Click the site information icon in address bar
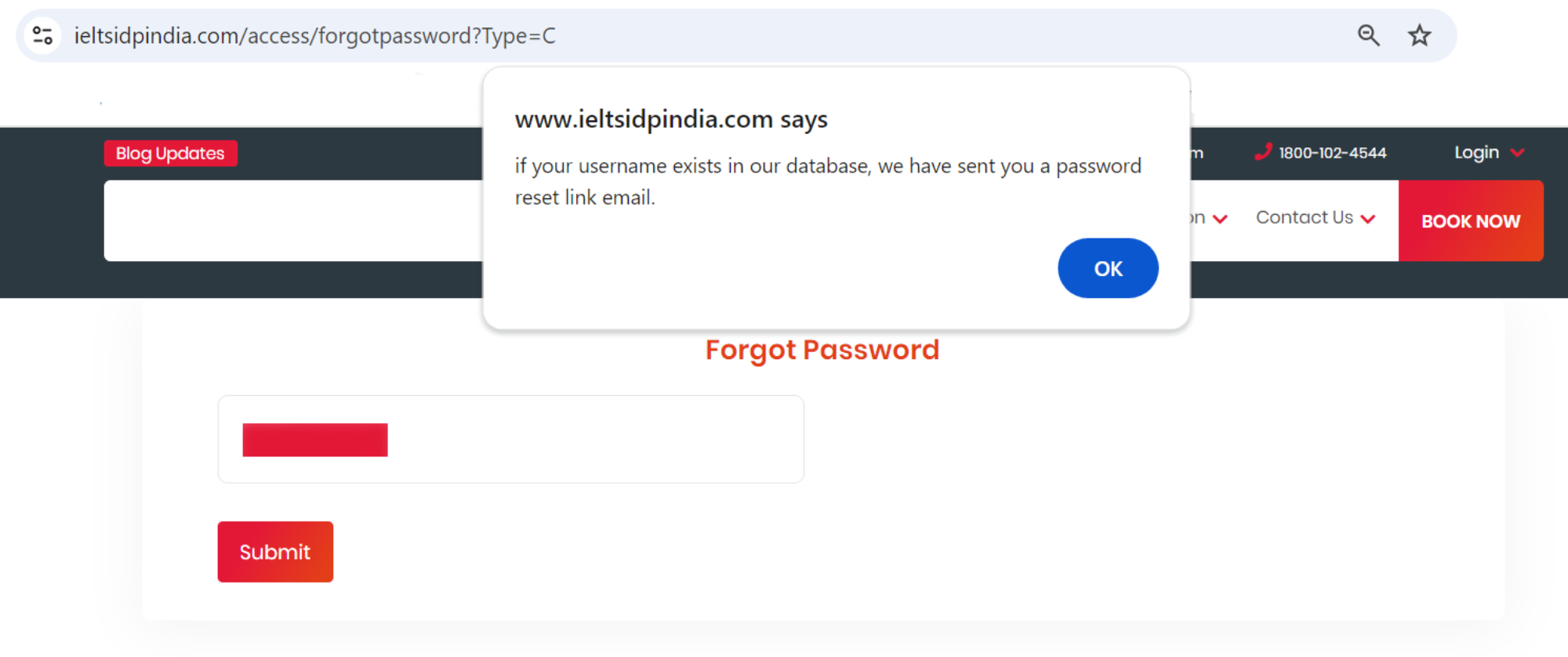Image resolution: width=1568 pixels, height=657 pixels. click(x=42, y=35)
